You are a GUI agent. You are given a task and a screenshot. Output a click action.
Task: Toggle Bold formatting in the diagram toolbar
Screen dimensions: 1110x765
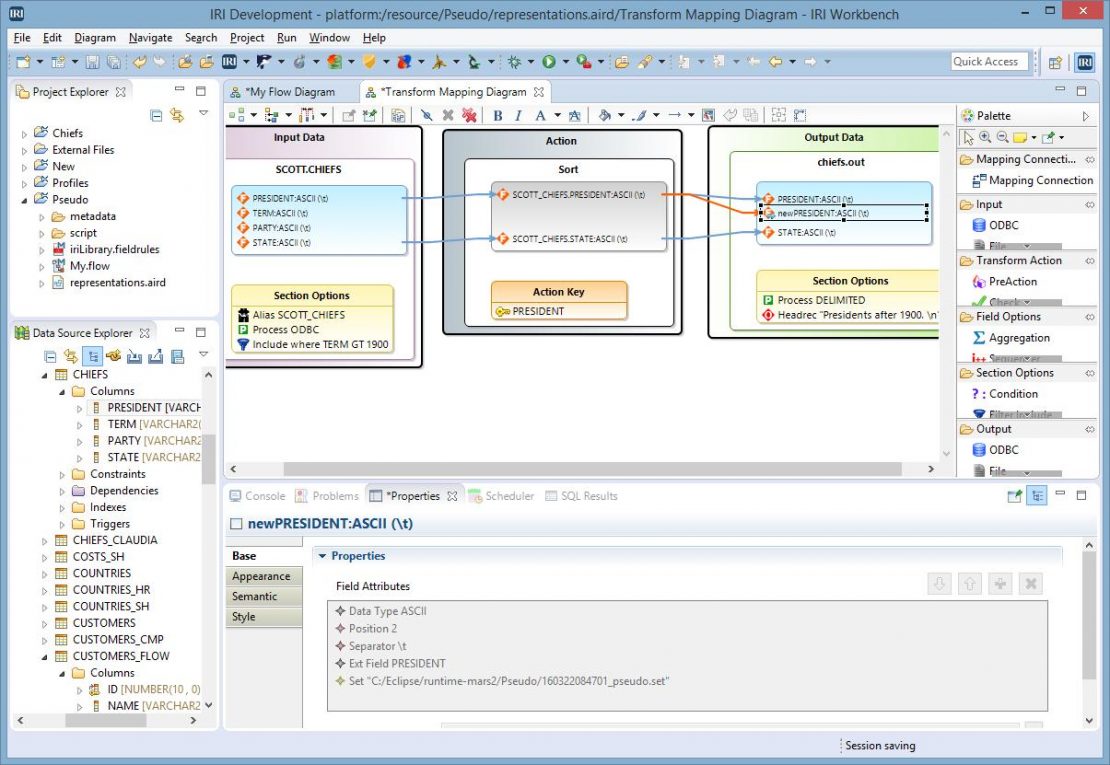pyautogui.click(x=498, y=115)
